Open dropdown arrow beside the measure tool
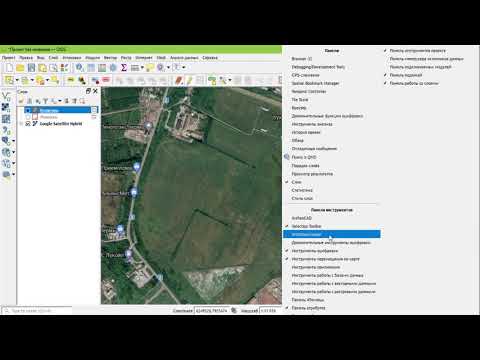The height and width of the screenshot is (360, 480). point(142,68)
